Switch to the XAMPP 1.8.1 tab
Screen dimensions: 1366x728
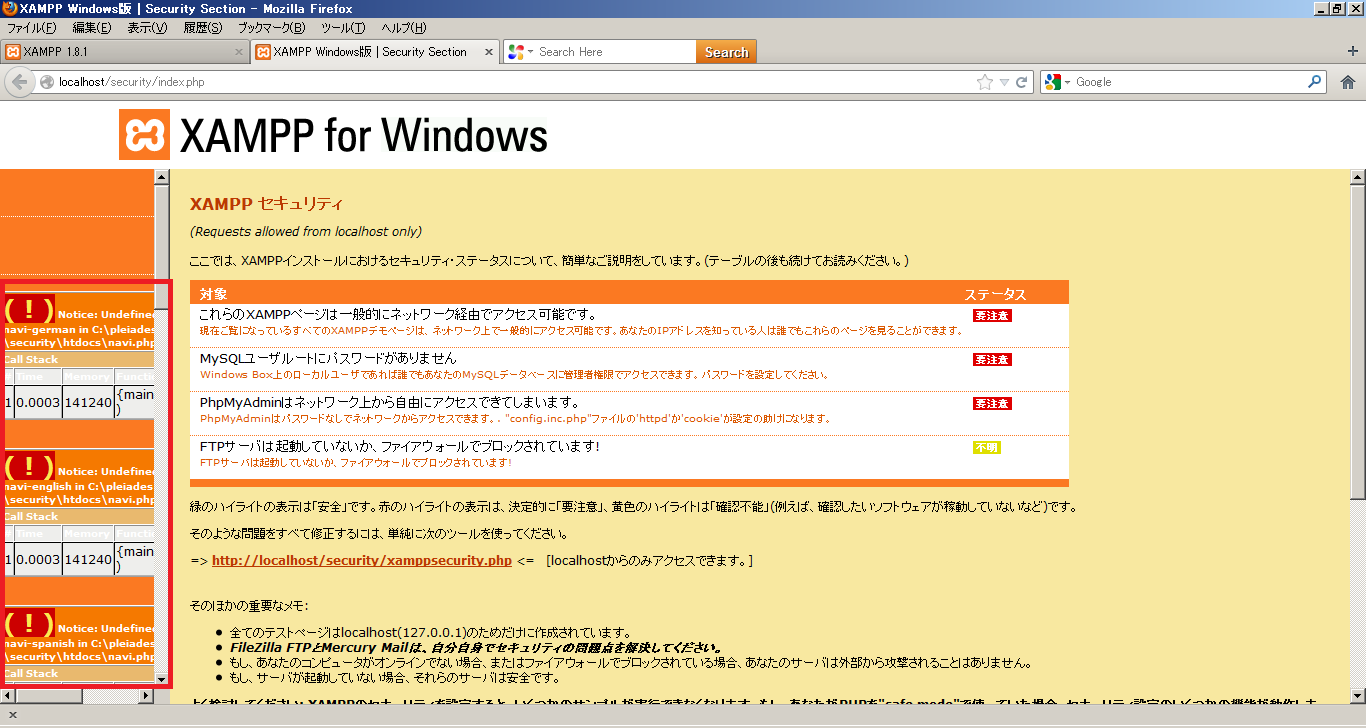[124, 52]
